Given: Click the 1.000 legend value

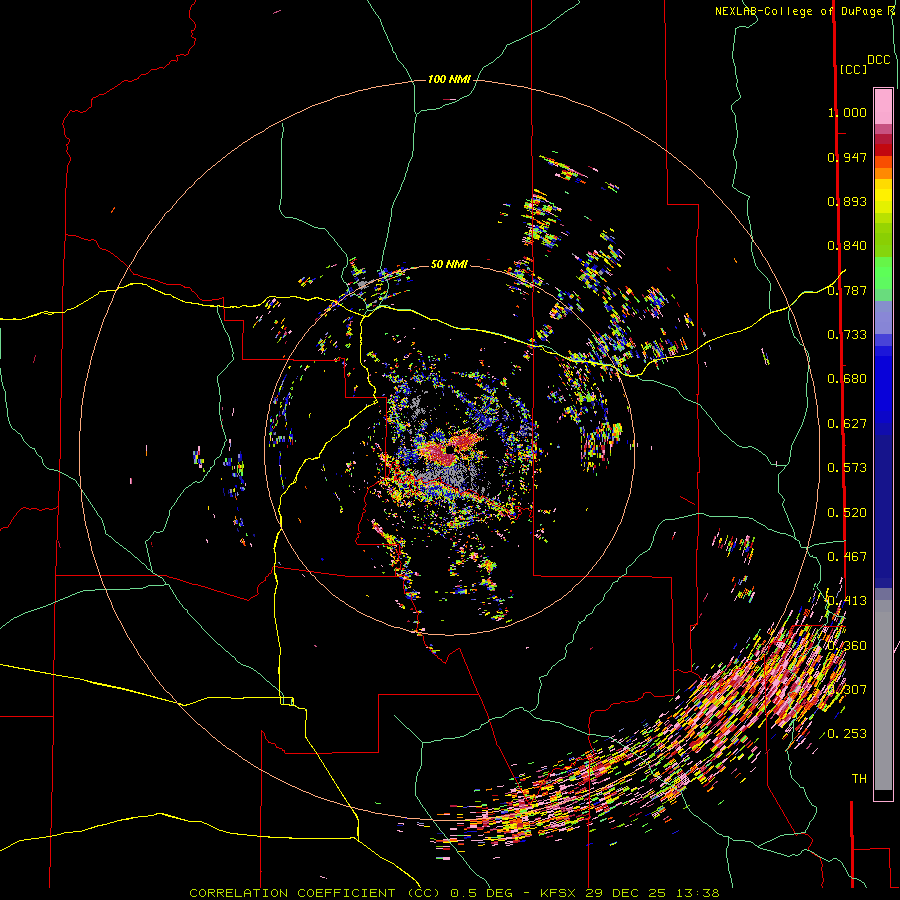Looking at the screenshot, I should [847, 112].
